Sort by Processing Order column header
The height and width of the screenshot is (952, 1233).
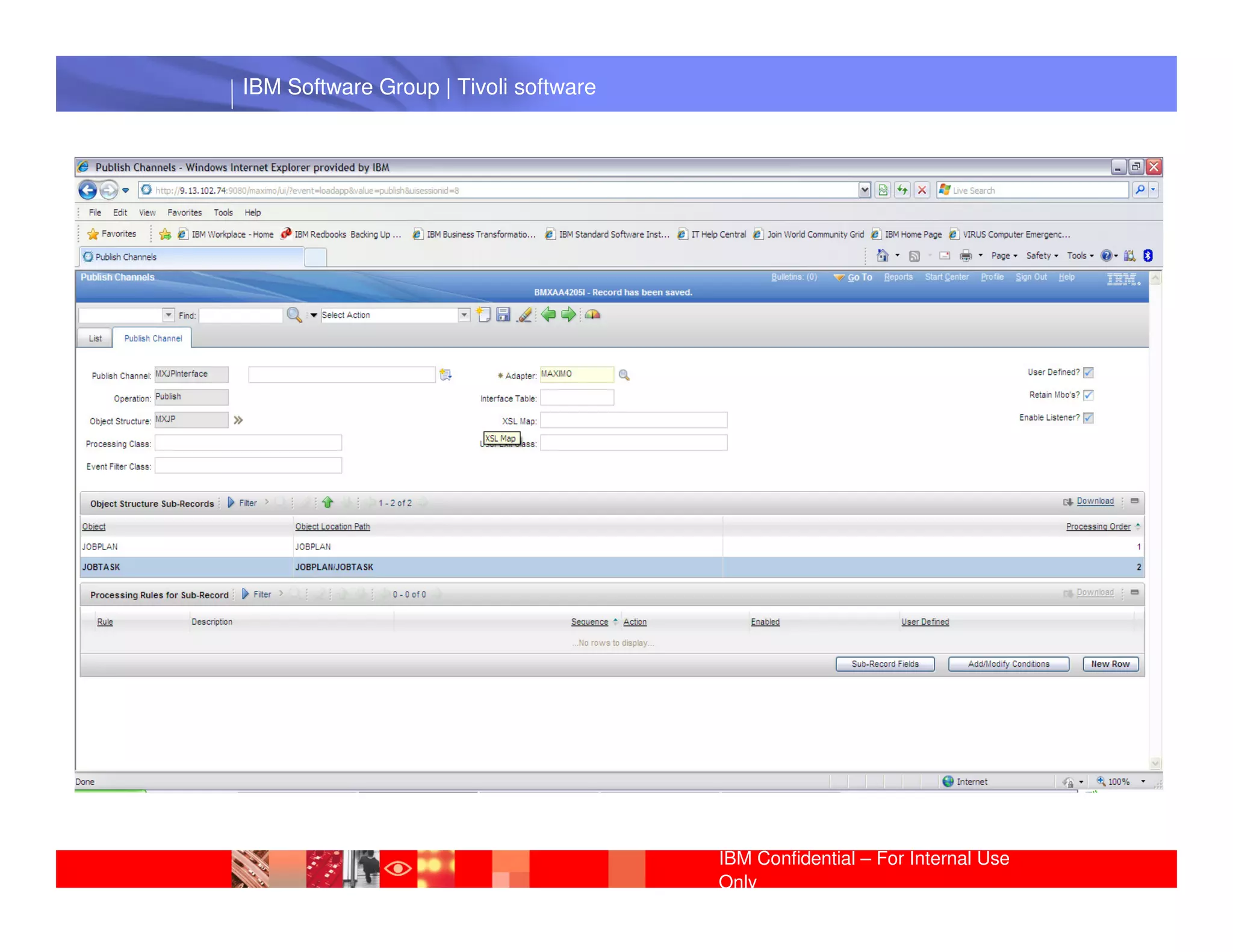pos(1098,527)
